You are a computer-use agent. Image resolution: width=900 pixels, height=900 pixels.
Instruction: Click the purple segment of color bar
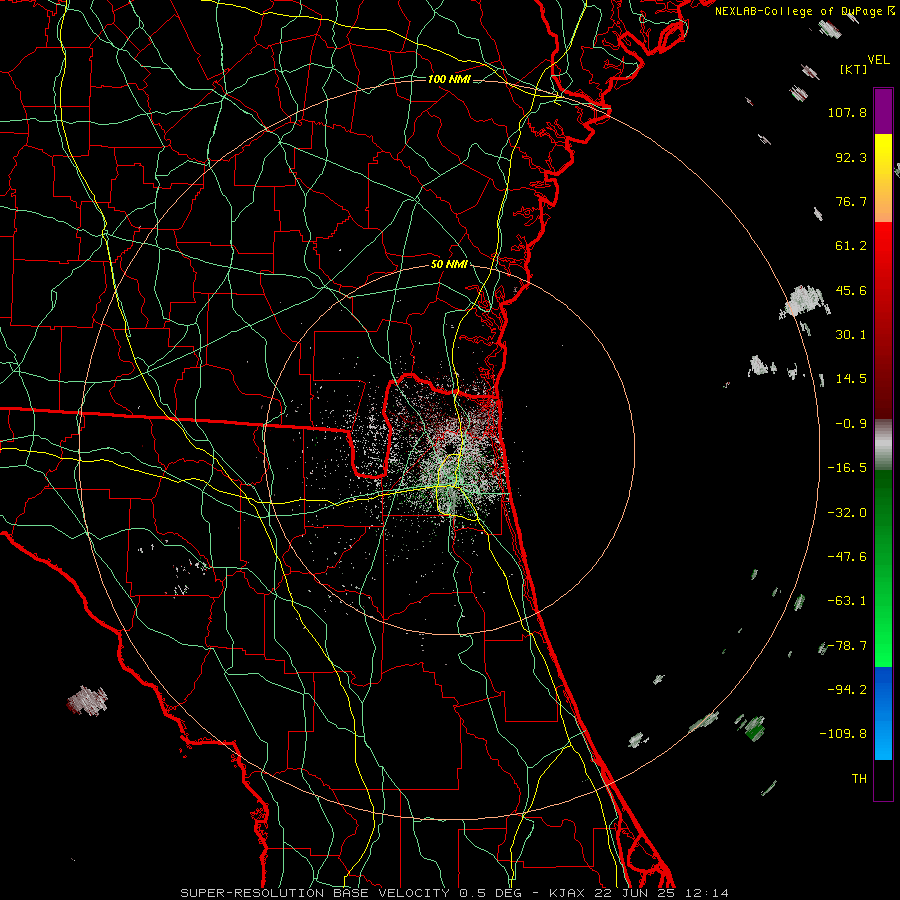click(883, 112)
